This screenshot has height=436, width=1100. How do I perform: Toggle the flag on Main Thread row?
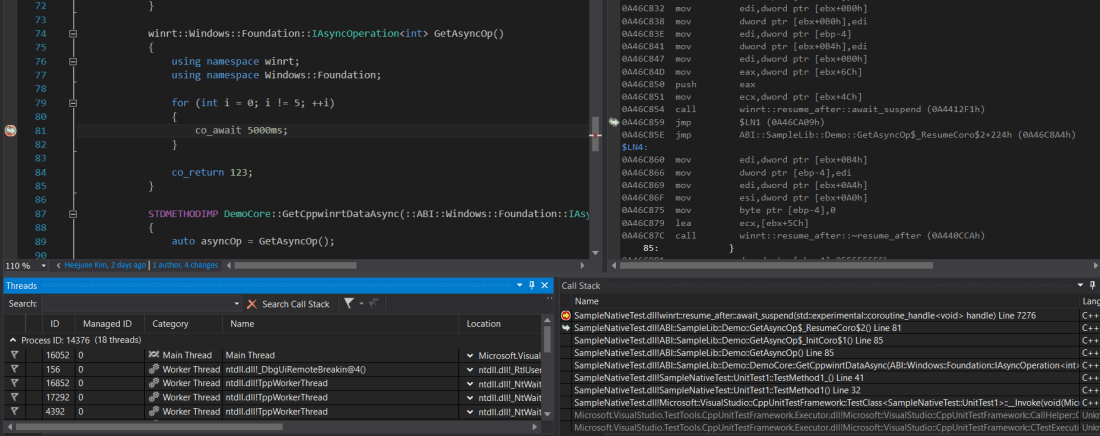pyautogui.click(x=15, y=355)
